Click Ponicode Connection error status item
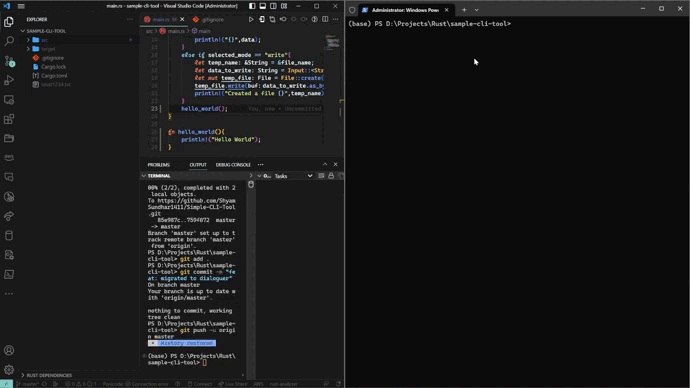This screenshot has height=388, width=690. click(136, 384)
